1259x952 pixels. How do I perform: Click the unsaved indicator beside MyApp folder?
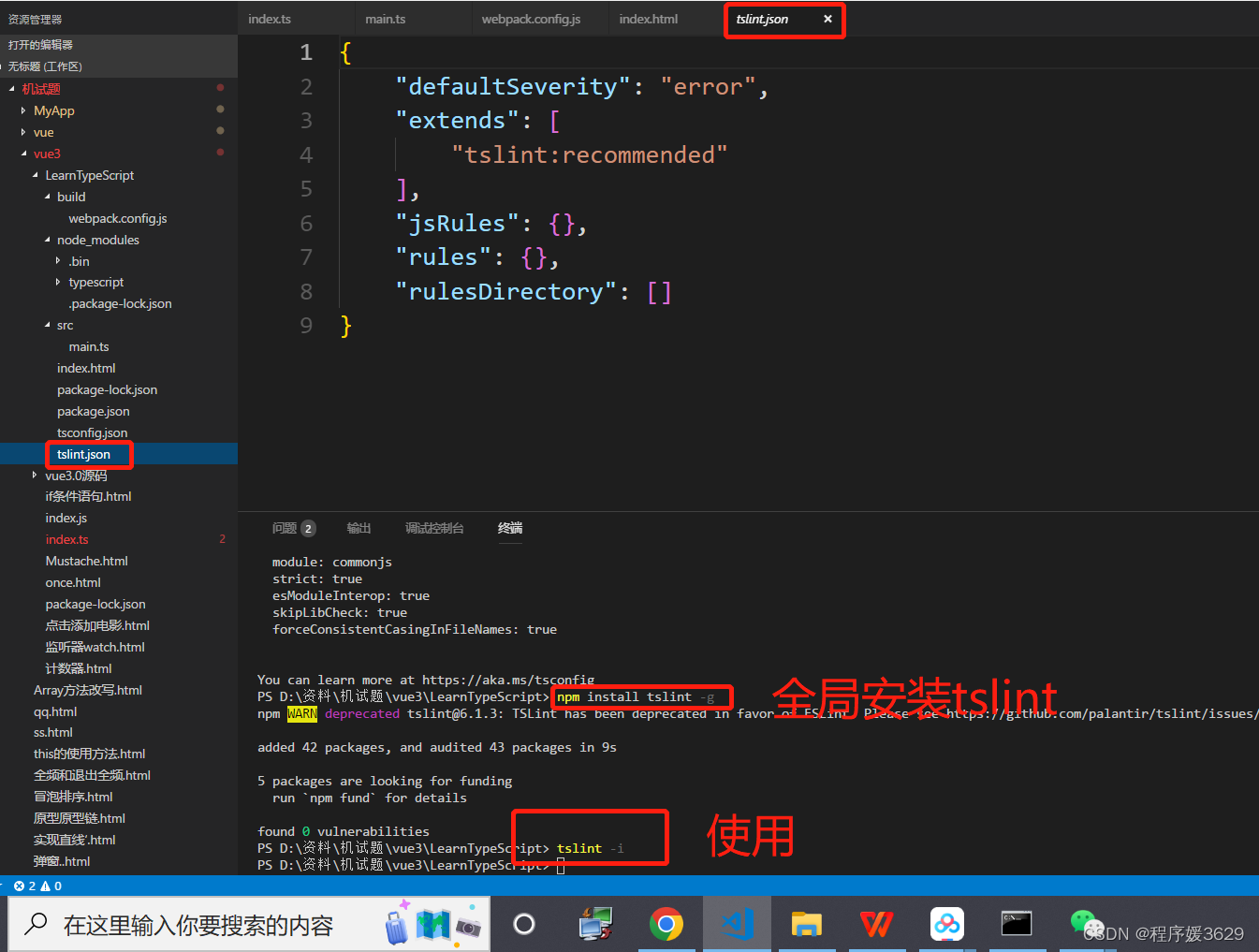[x=220, y=110]
